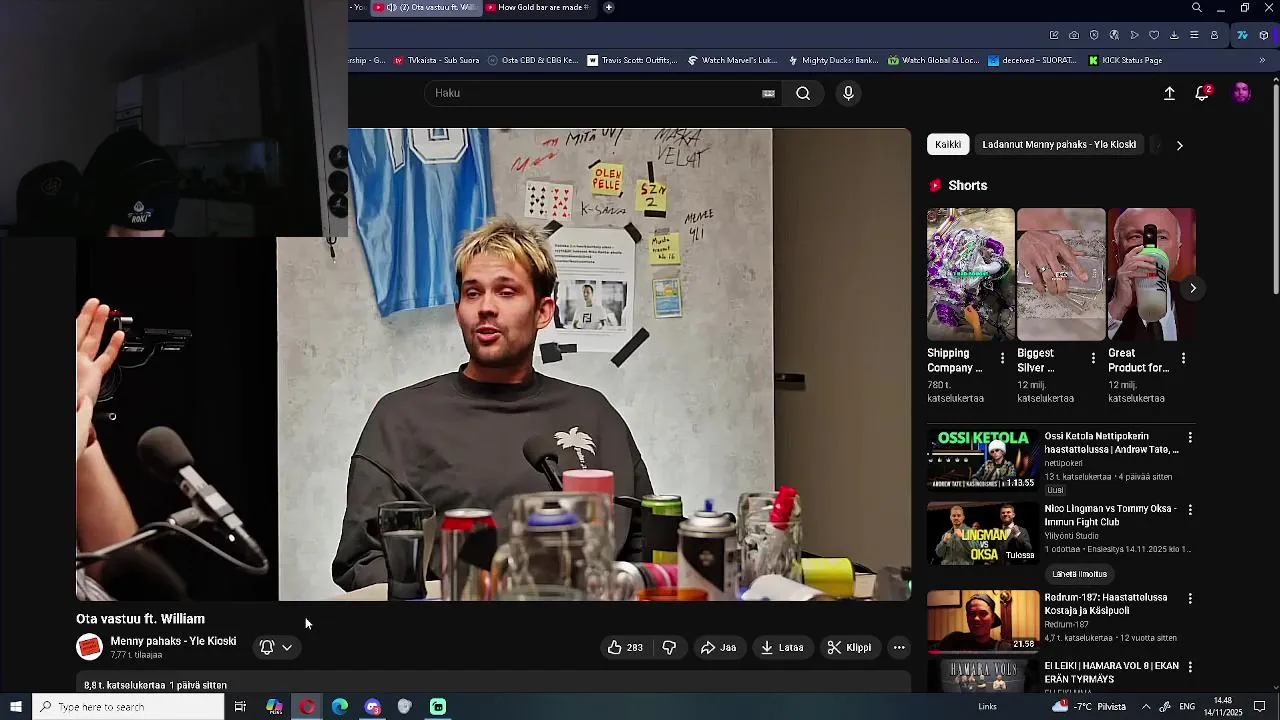
Task: Open options for Biggest Silver short
Action: coord(1093,358)
